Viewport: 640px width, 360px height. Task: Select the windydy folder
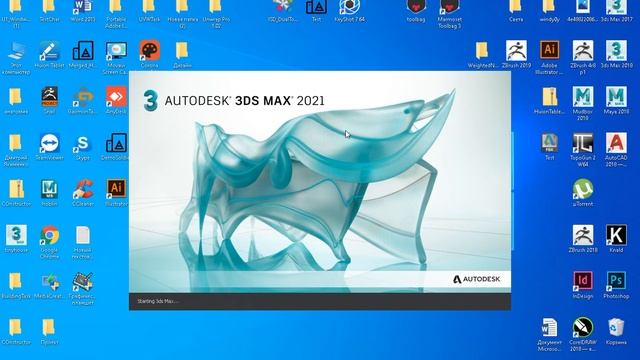pos(549,10)
